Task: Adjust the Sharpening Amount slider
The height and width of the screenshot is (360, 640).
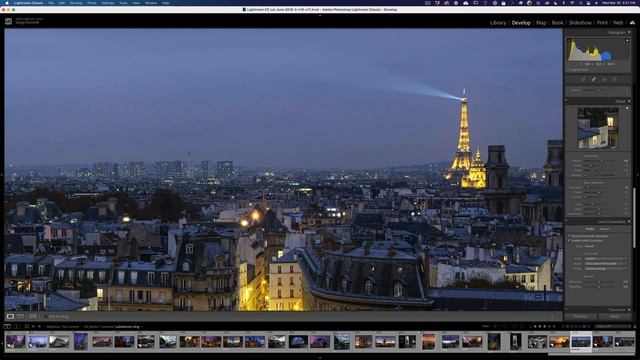Action: pyautogui.click(x=603, y=161)
